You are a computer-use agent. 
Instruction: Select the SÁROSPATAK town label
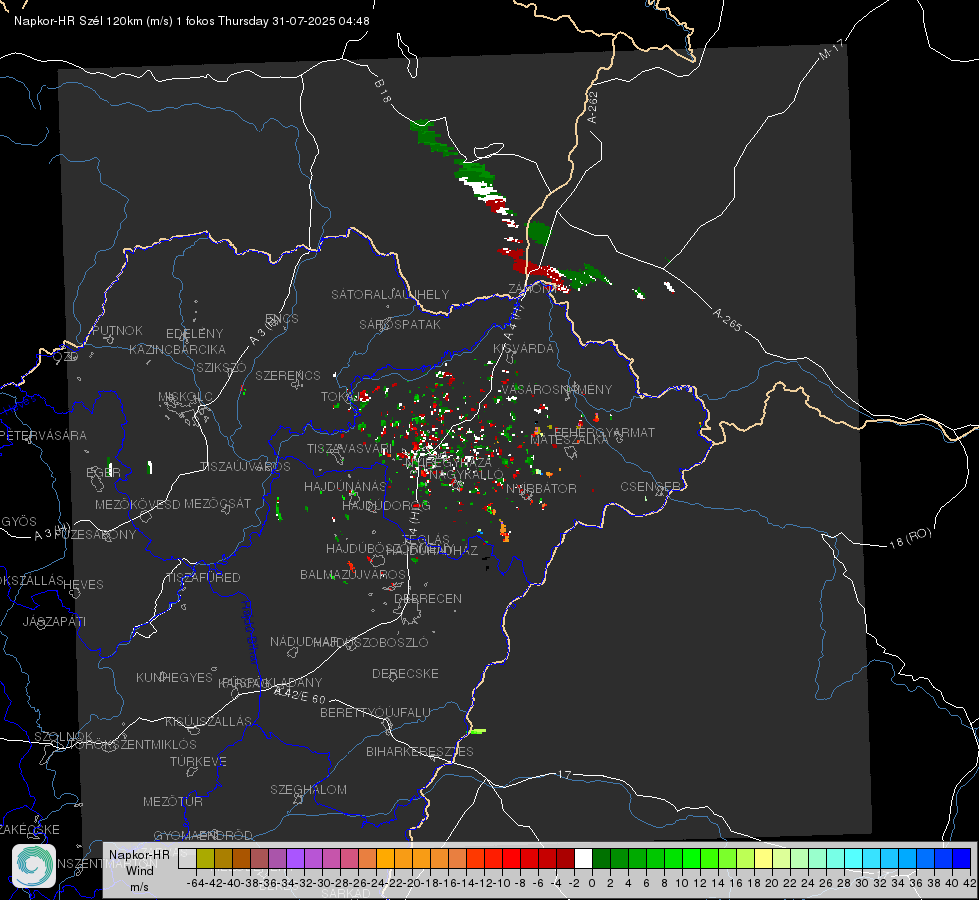pyautogui.click(x=400, y=324)
